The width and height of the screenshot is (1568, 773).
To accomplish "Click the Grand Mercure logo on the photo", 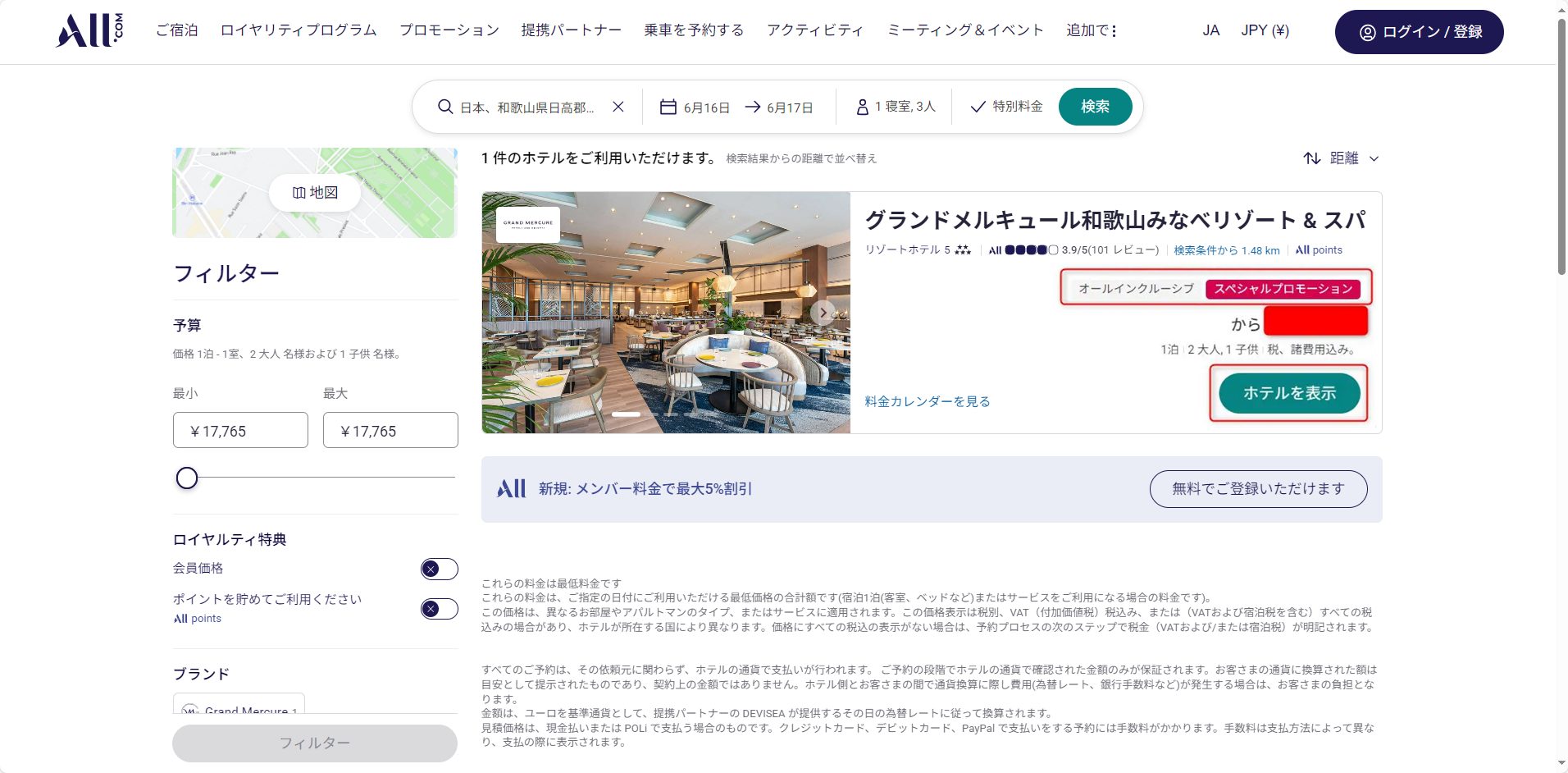I will [528, 223].
